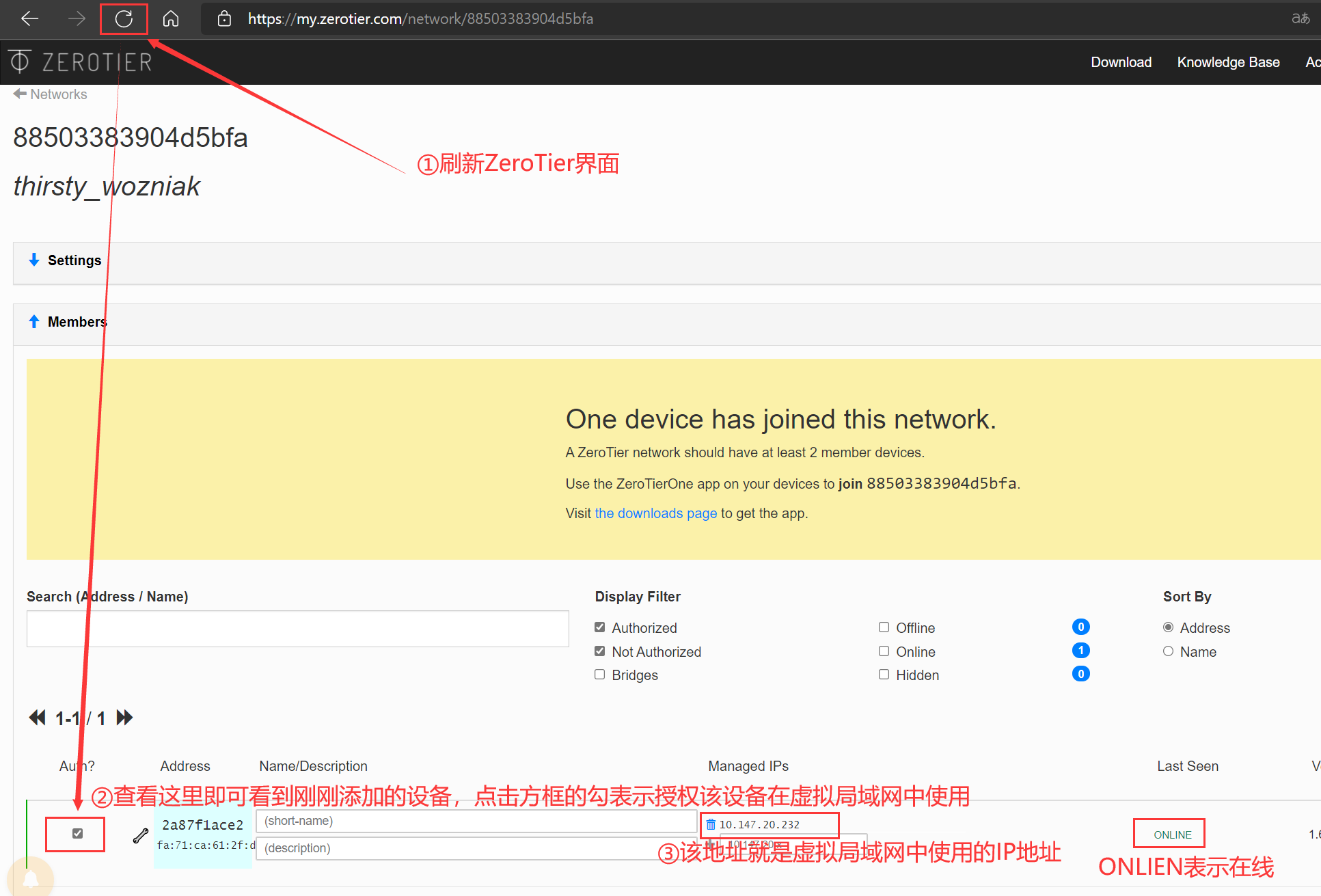Click the Online count badge
This screenshot has width=1321, height=896.
[x=1080, y=650]
